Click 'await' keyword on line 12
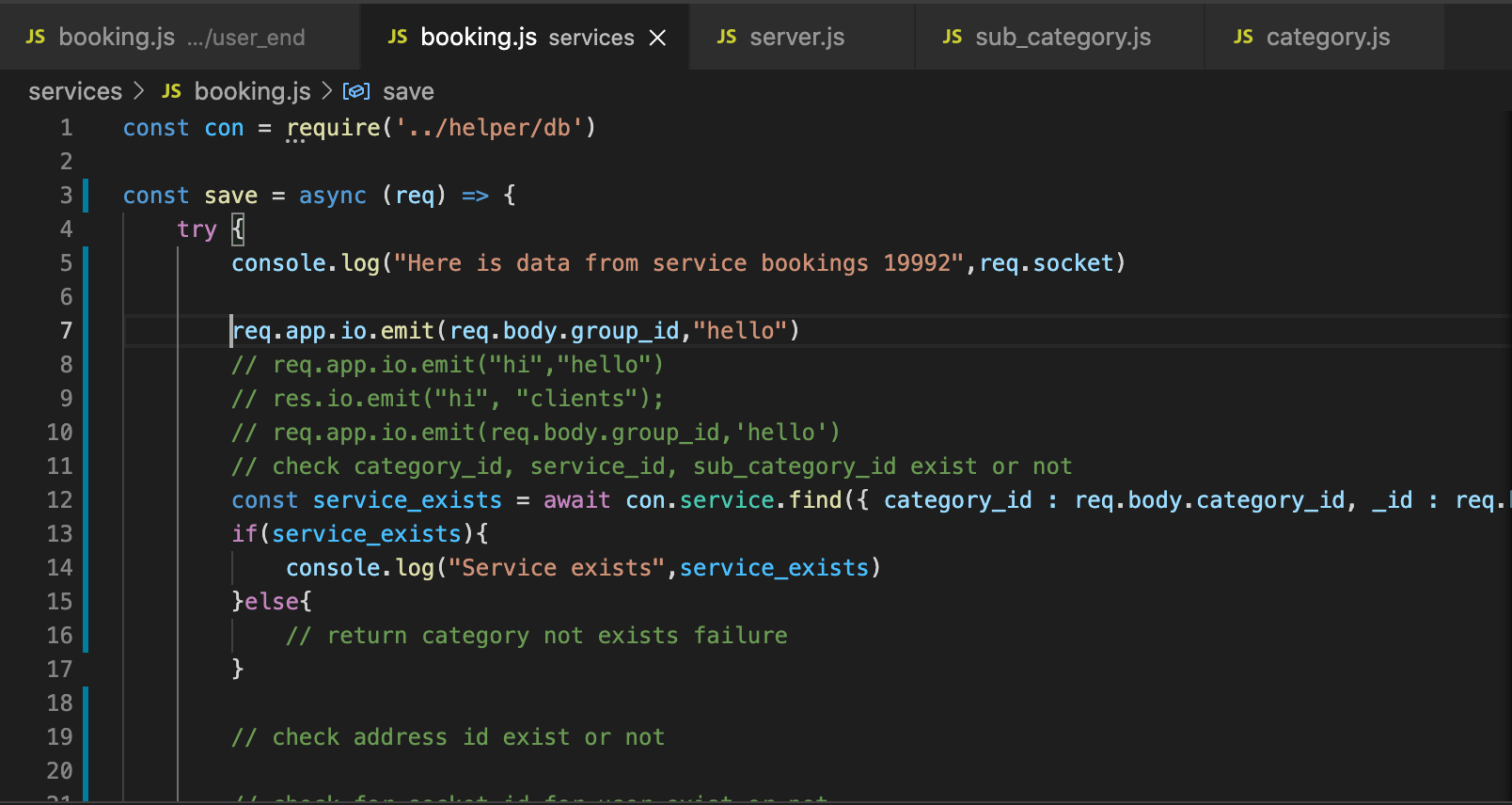The height and width of the screenshot is (805, 1512). coord(576,500)
